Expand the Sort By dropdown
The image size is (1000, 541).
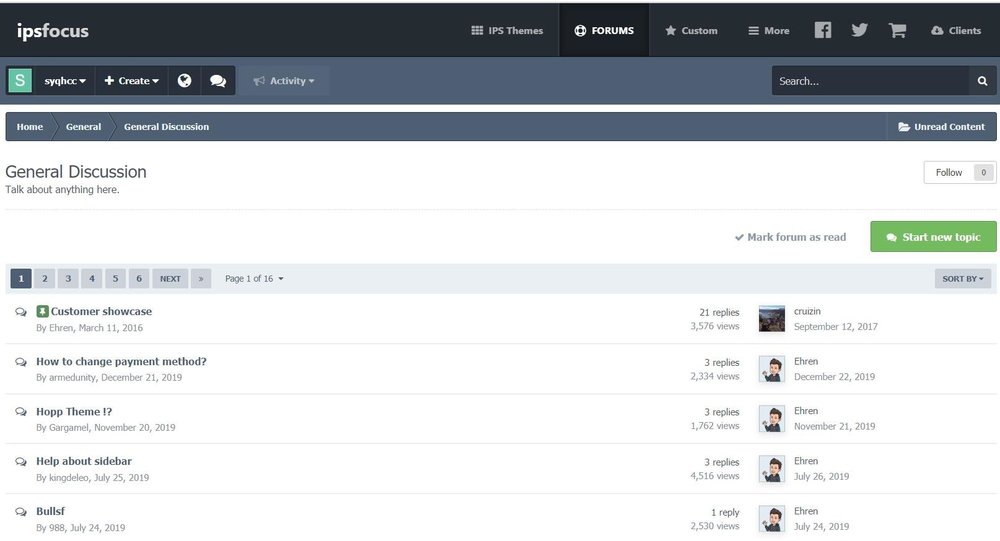click(x=963, y=279)
